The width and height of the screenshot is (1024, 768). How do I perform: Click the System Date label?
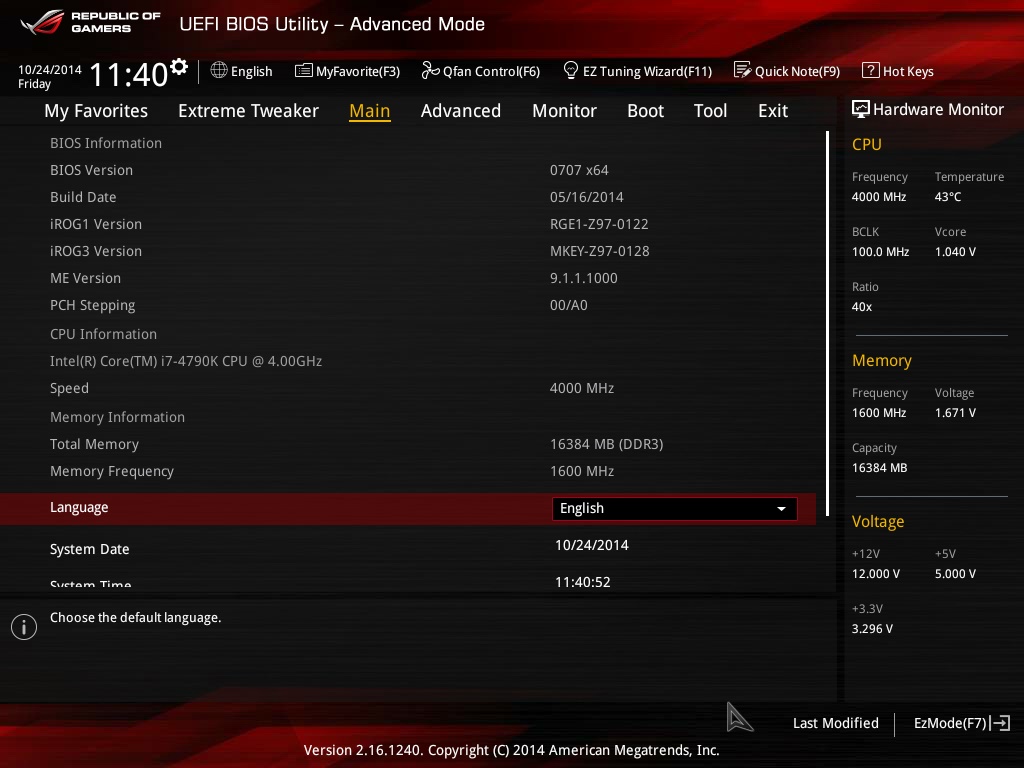click(89, 549)
